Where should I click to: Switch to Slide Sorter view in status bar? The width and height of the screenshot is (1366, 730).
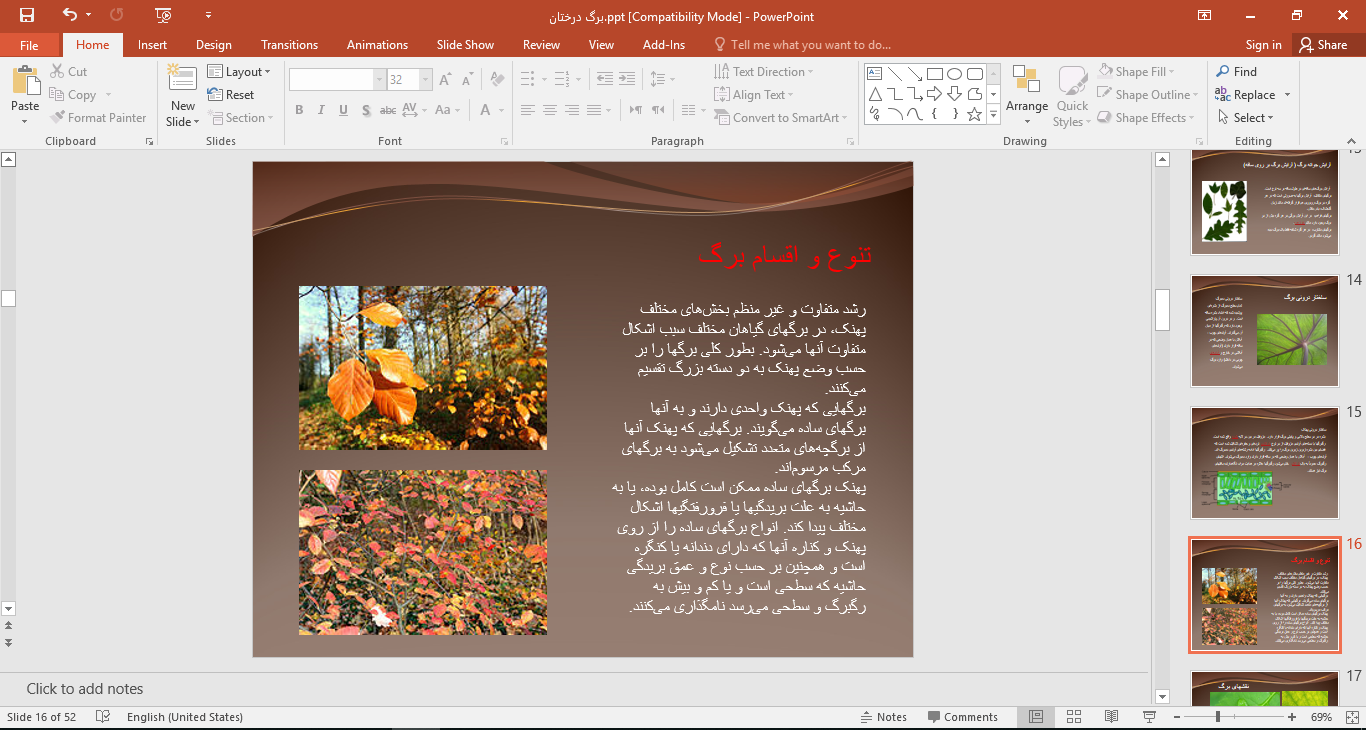(1073, 717)
